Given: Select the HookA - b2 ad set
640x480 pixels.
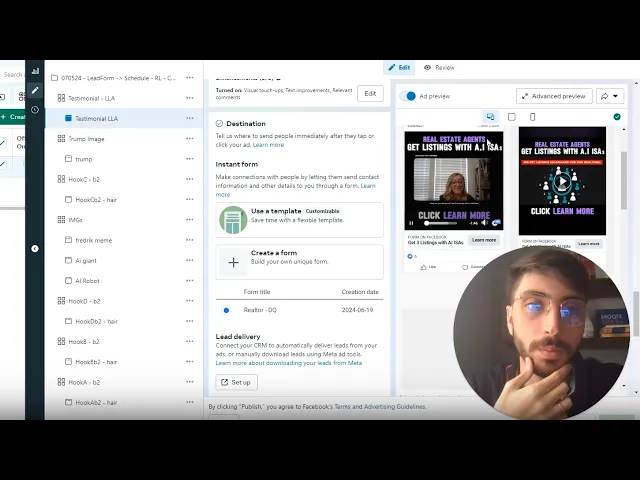Looking at the screenshot, I should coord(84,382).
